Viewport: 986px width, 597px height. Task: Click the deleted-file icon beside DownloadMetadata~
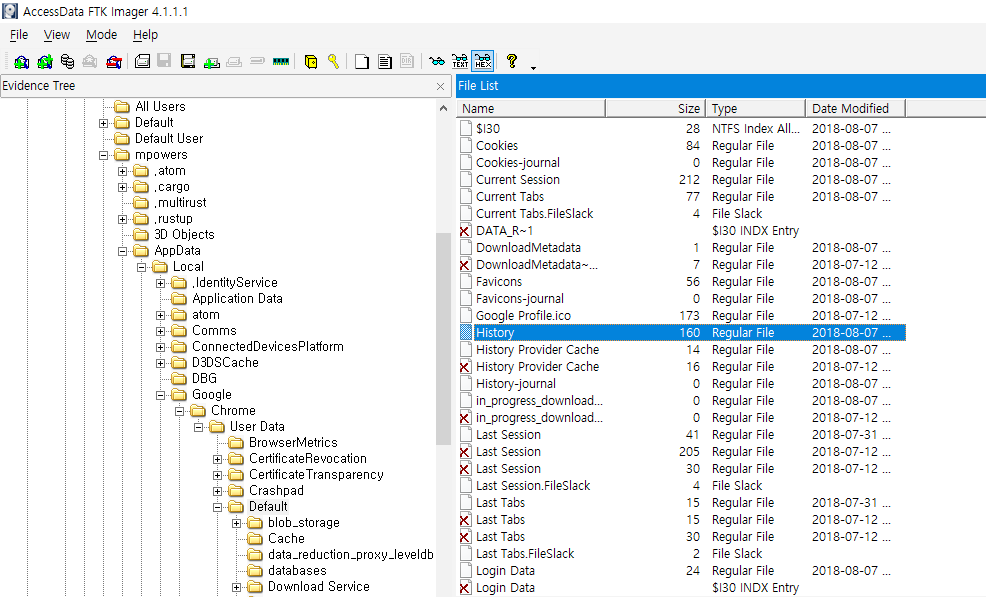[x=465, y=265]
